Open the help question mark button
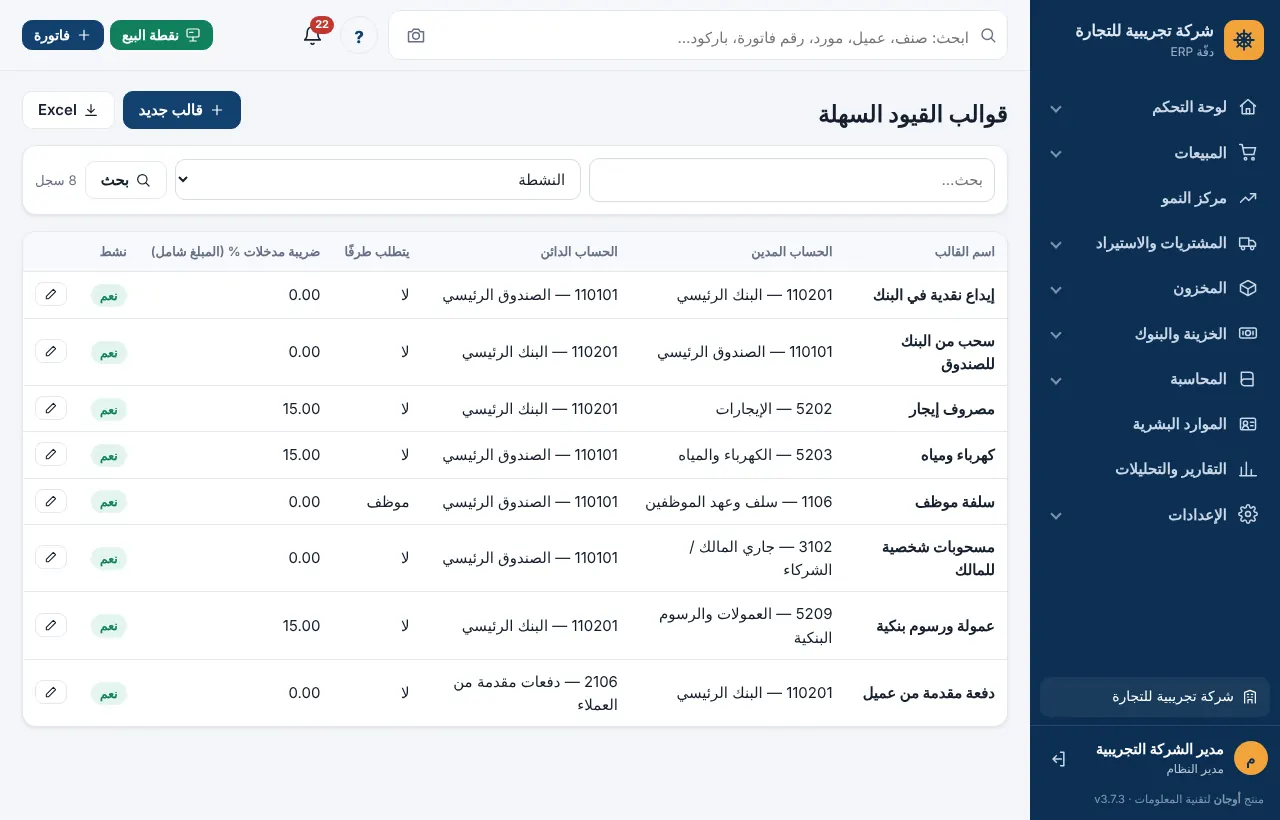The width and height of the screenshot is (1280, 820). pos(359,36)
